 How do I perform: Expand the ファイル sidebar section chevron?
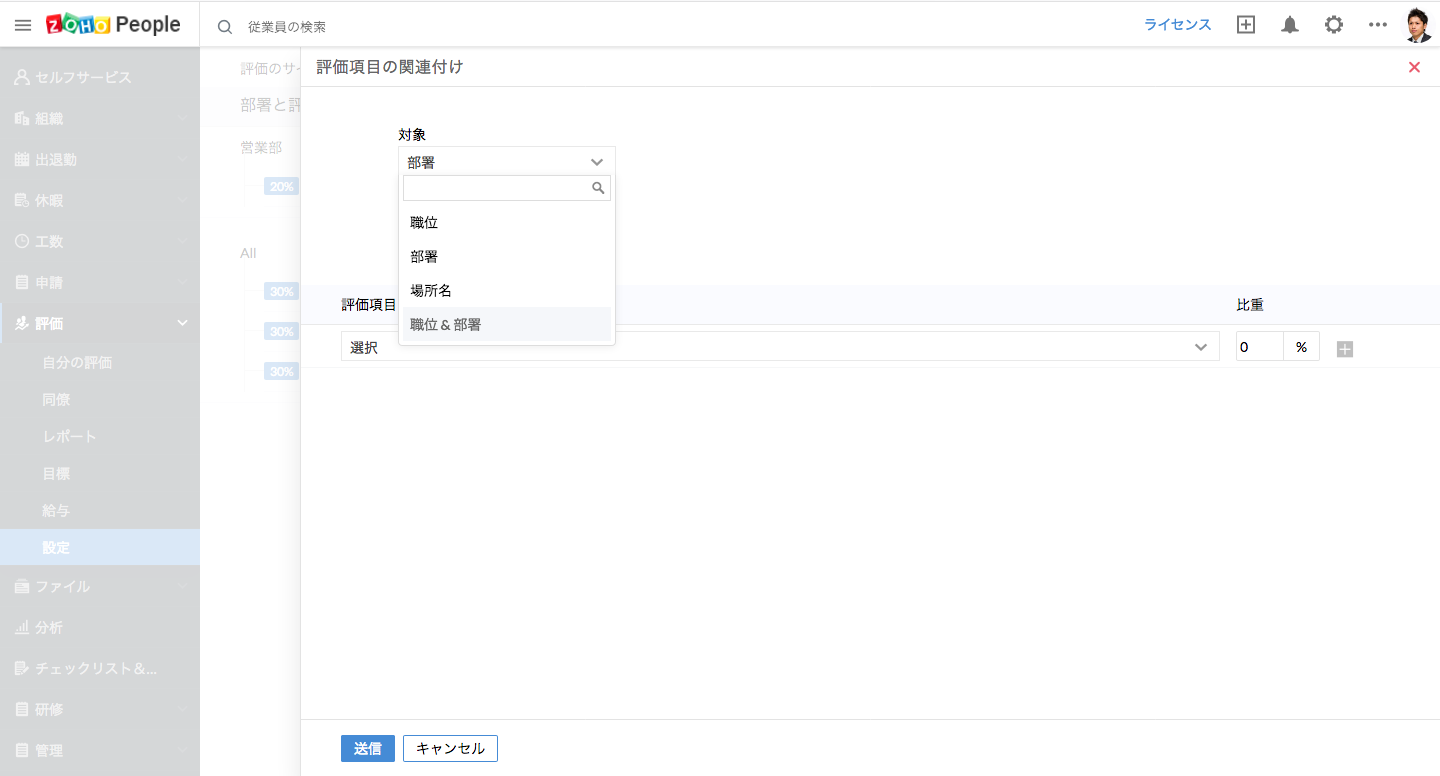pyautogui.click(x=182, y=586)
